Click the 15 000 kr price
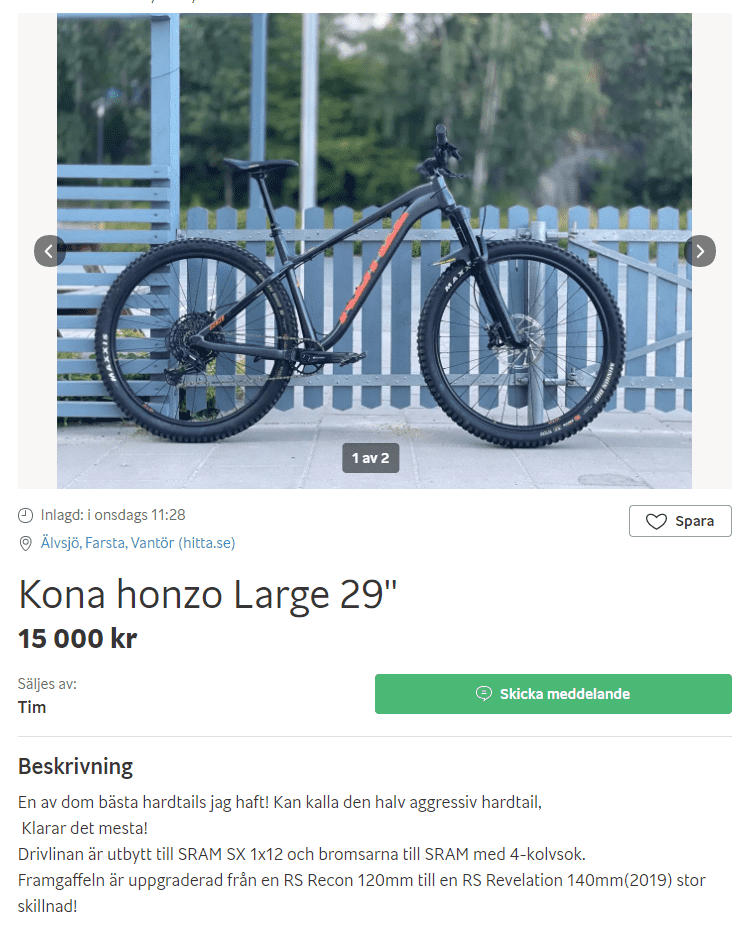Screen dimensions: 739x932 (x=77, y=639)
